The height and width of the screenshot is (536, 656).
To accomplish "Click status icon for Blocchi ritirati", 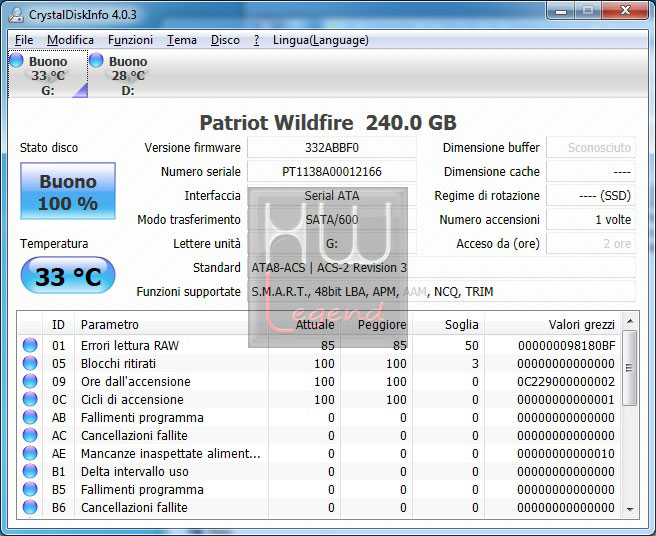I will coord(30,363).
